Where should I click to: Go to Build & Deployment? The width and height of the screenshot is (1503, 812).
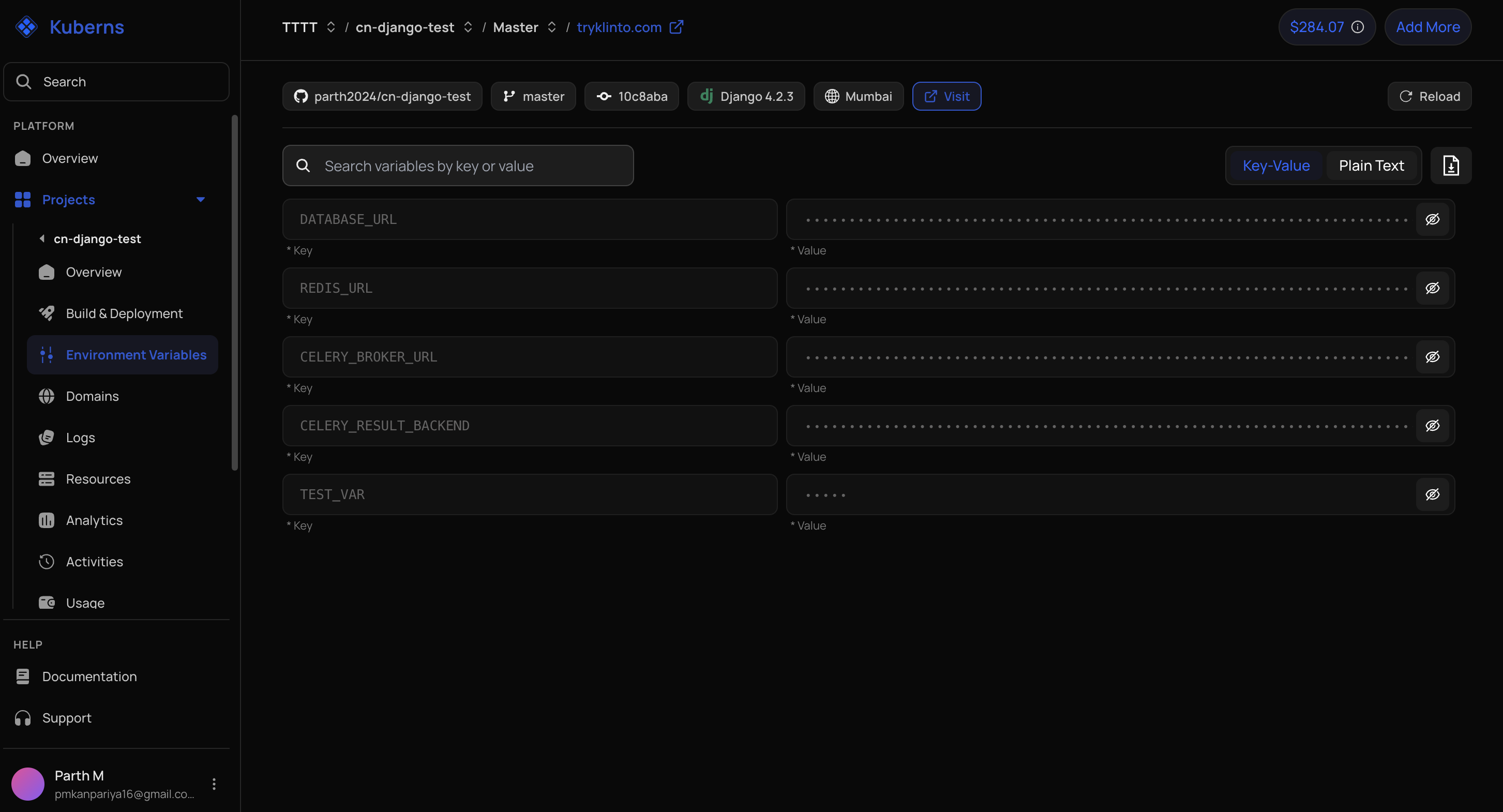coord(124,313)
